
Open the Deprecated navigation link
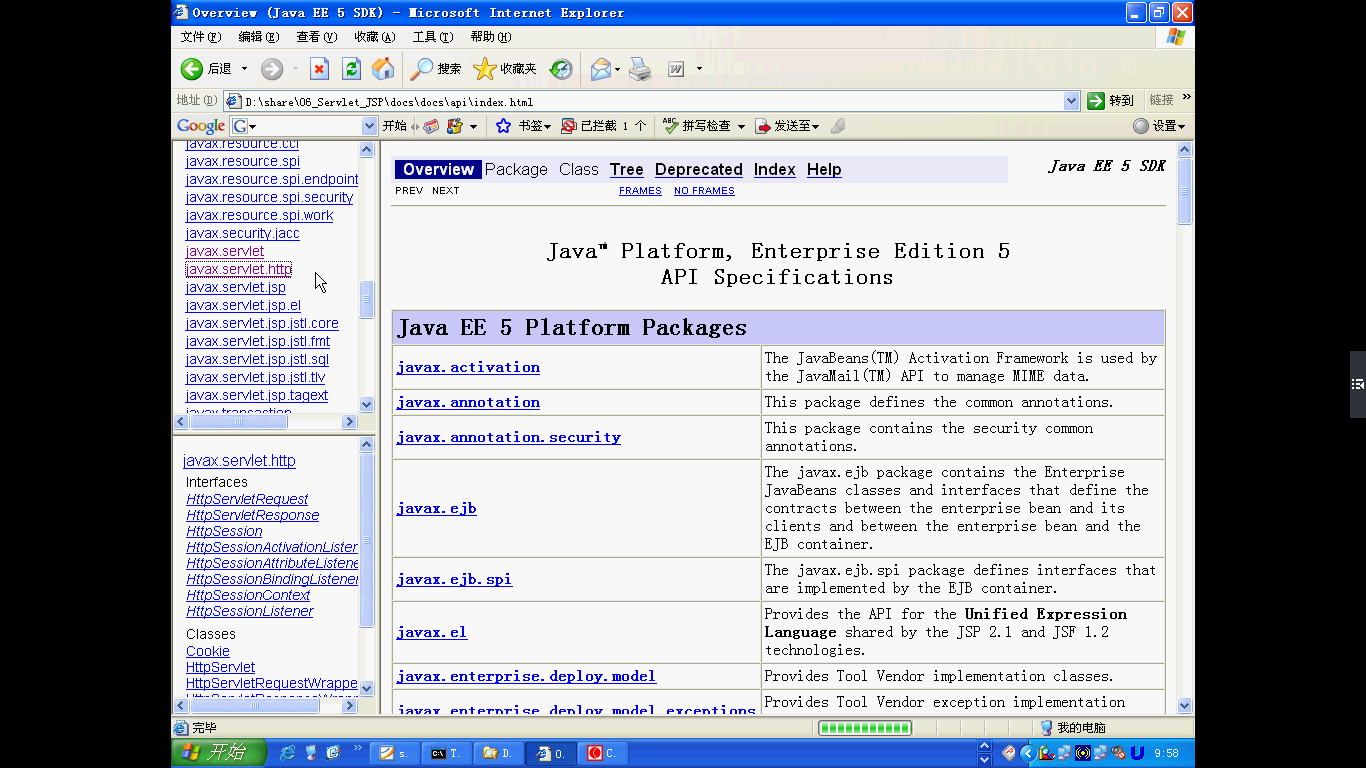coord(699,170)
